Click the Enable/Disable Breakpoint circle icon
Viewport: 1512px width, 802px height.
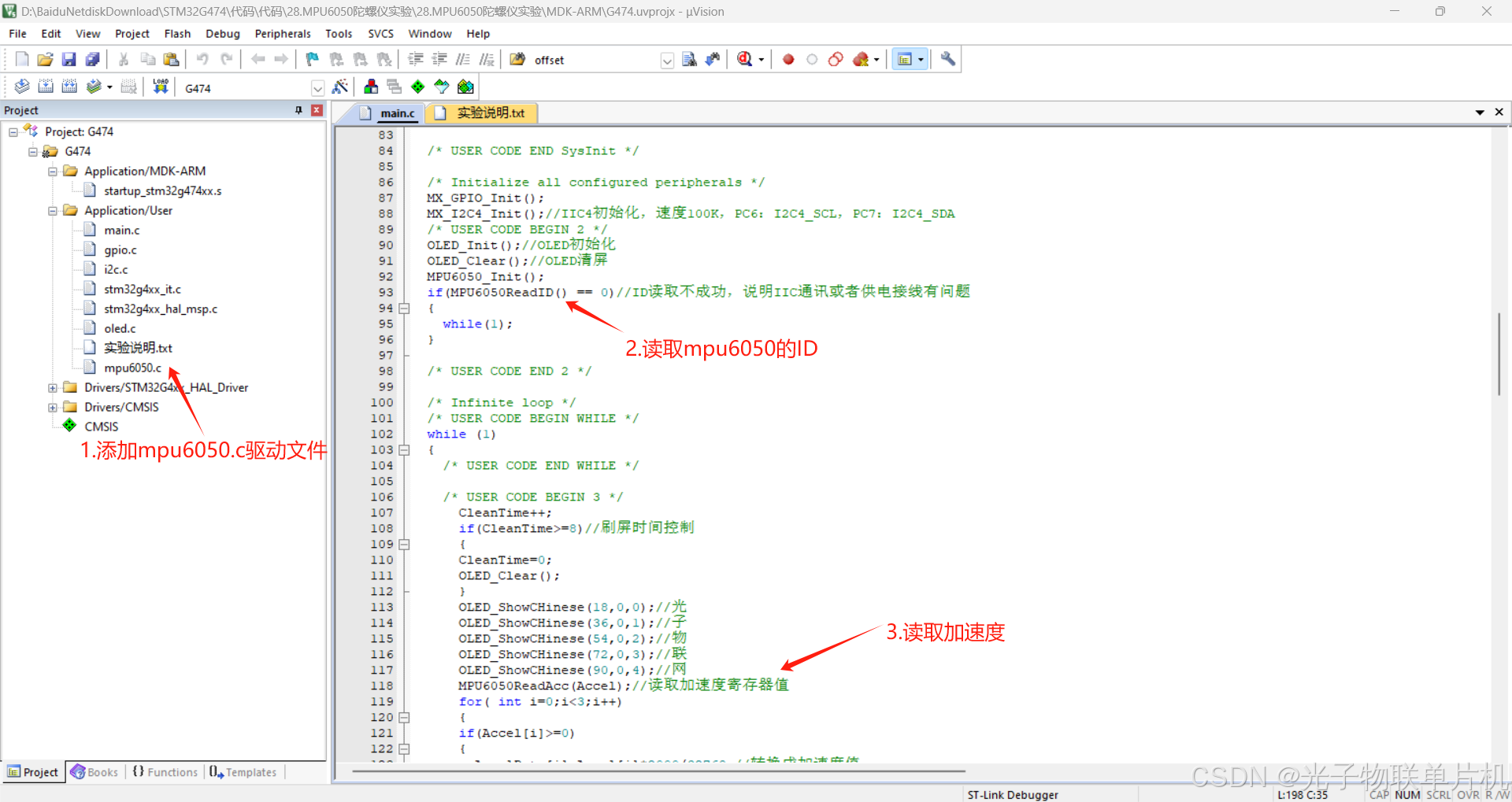tap(812, 59)
